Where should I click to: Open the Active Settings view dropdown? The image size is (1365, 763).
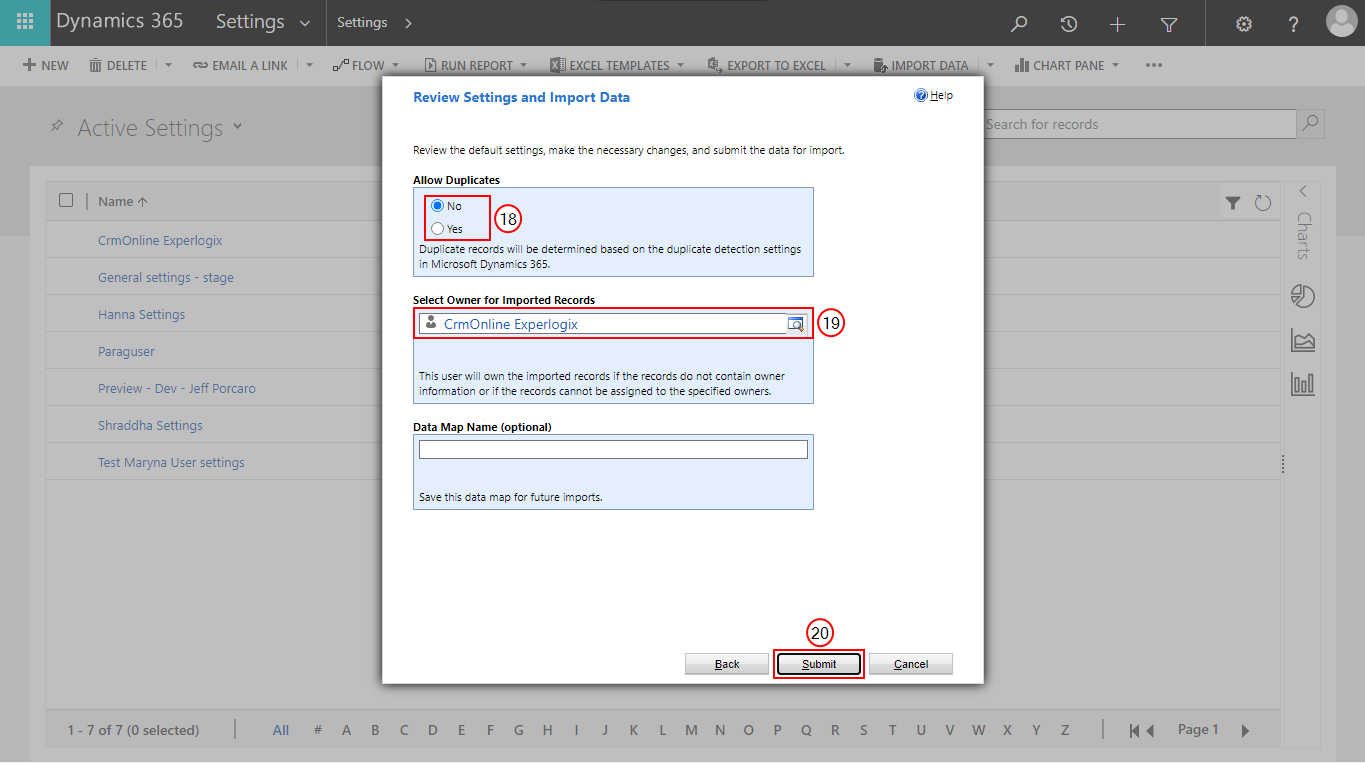pyautogui.click(x=238, y=126)
